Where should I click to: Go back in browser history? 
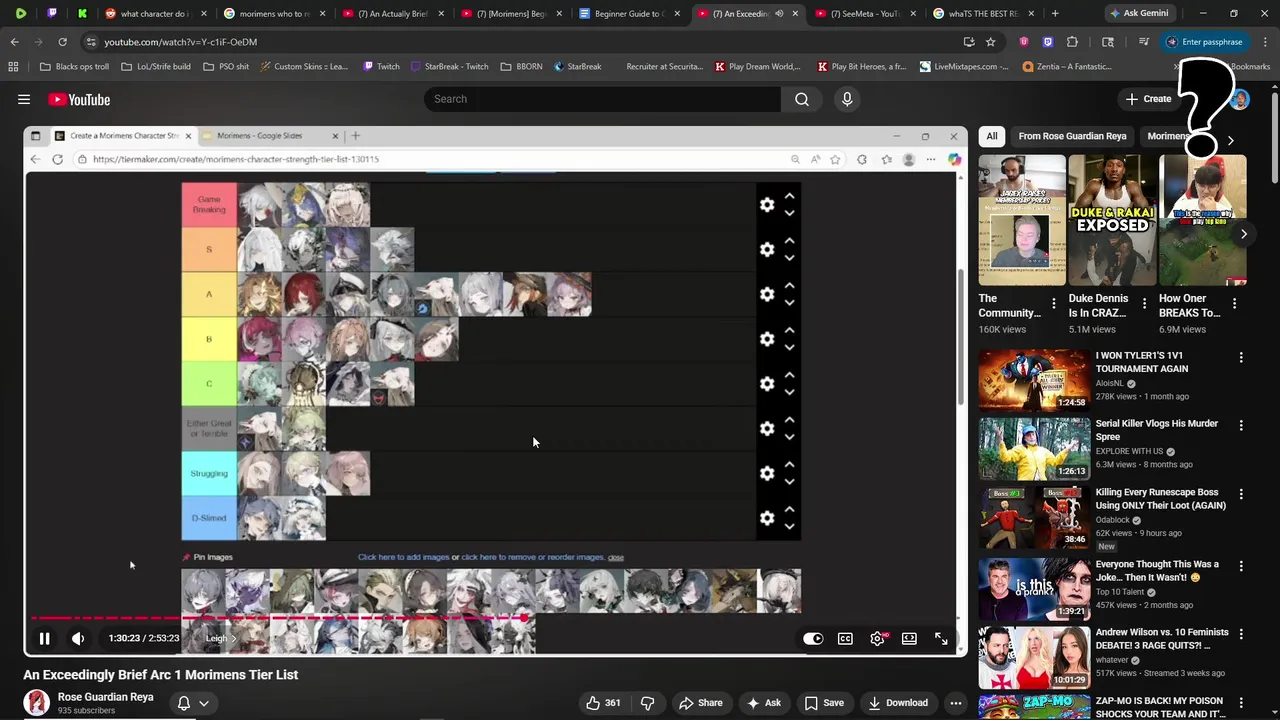point(14,42)
